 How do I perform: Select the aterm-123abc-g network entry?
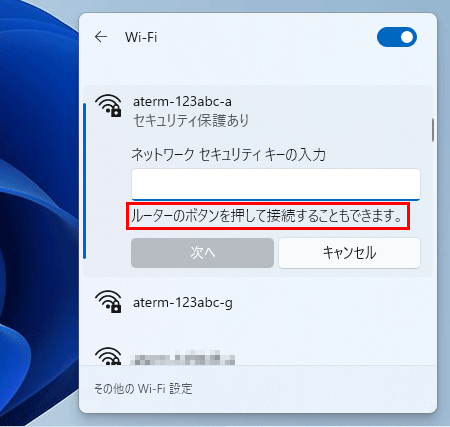pyautogui.click(x=258, y=303)
